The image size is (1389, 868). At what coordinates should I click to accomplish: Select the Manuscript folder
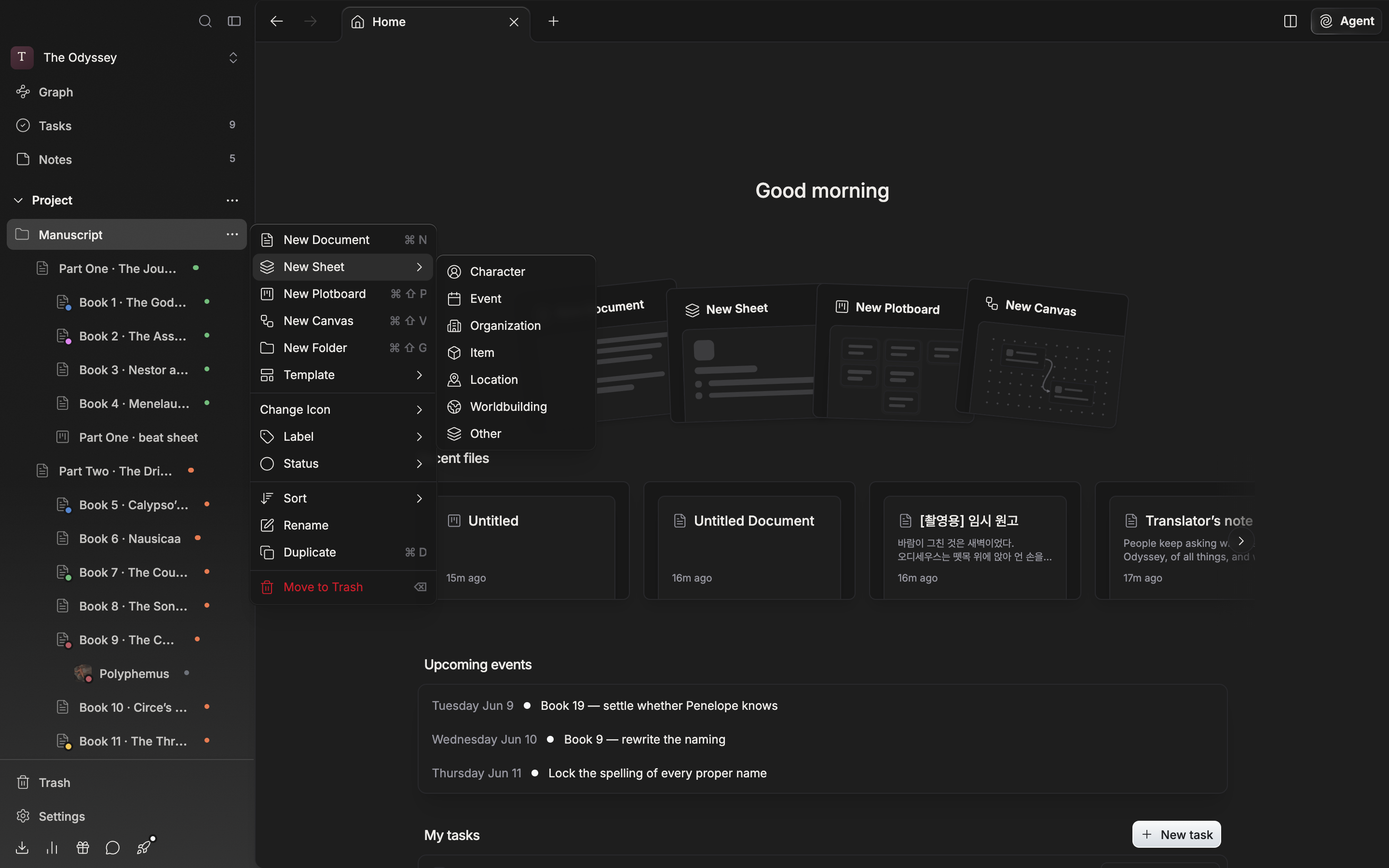point(126,234)
